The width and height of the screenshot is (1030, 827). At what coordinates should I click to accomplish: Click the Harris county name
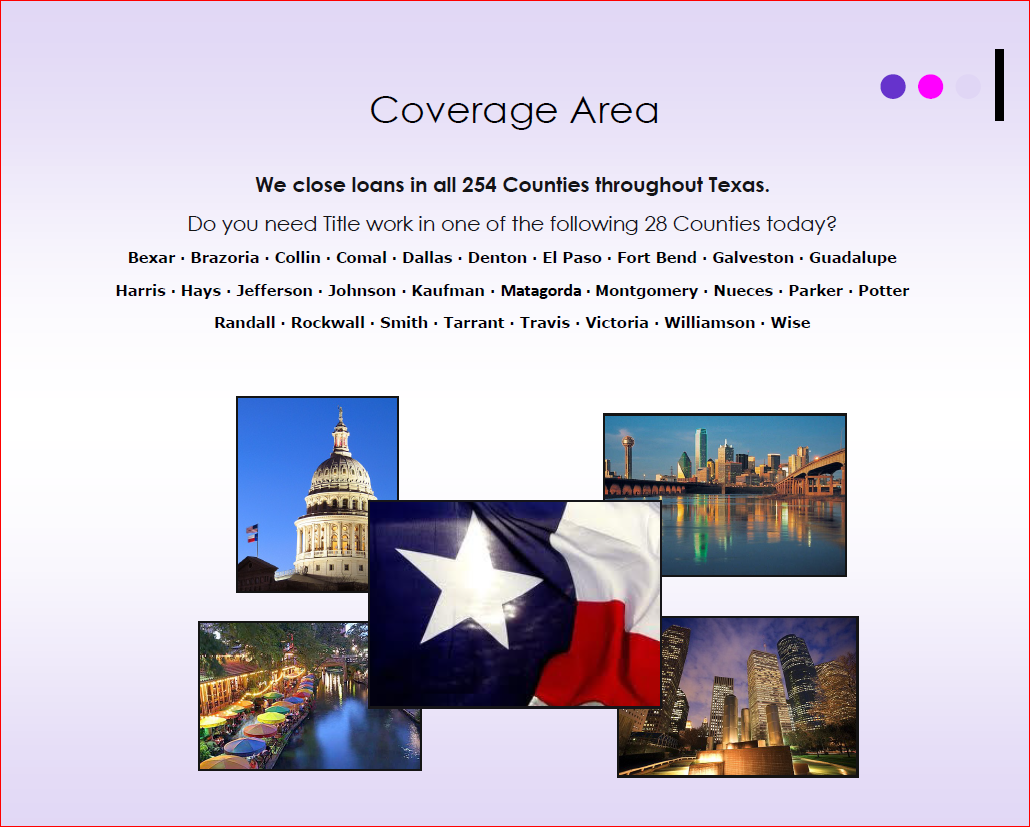(140, 291)
